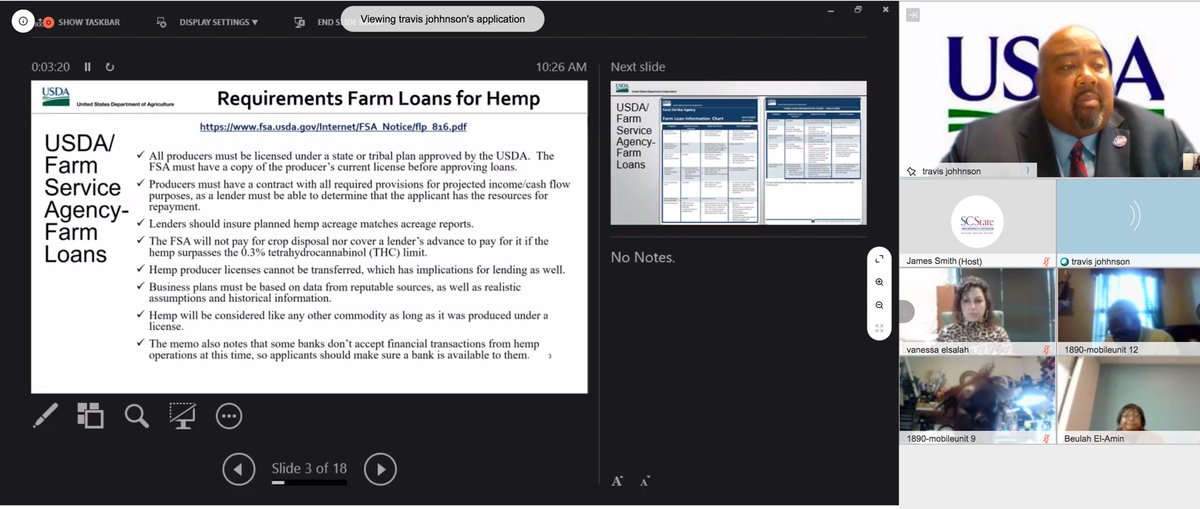The height and width of the screenshot is (509, 1200).
Task: Click the 0:03:20 elapsed timer
Action: 50,67
